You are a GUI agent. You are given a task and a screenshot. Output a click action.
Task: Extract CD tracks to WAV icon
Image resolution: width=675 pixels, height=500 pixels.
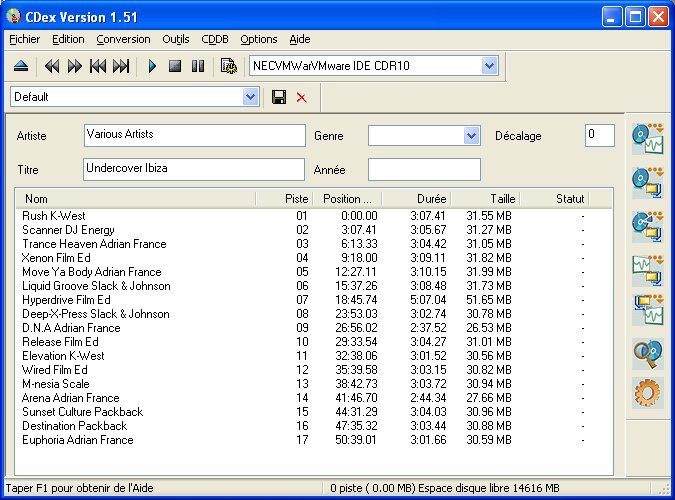pyautogui.click(x=648, y=139)
